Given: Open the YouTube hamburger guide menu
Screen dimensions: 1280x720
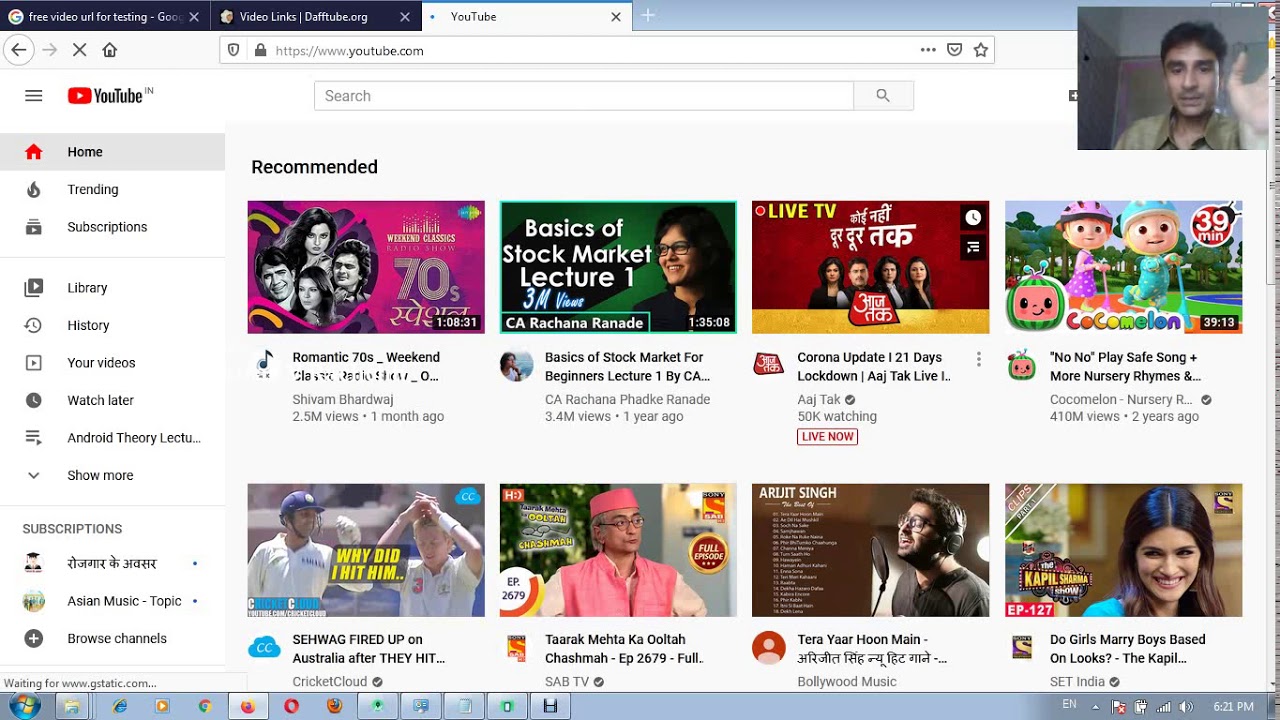Looking at the screenshot, I should (34, 96).
